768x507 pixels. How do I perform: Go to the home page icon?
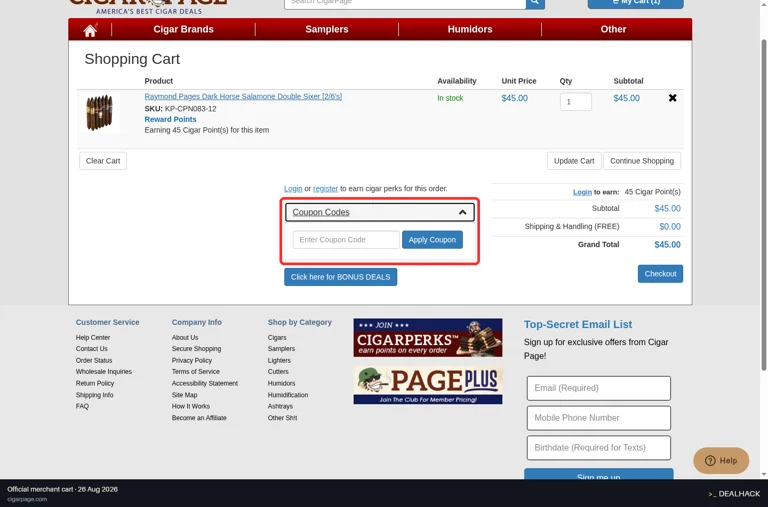(90, 30)
